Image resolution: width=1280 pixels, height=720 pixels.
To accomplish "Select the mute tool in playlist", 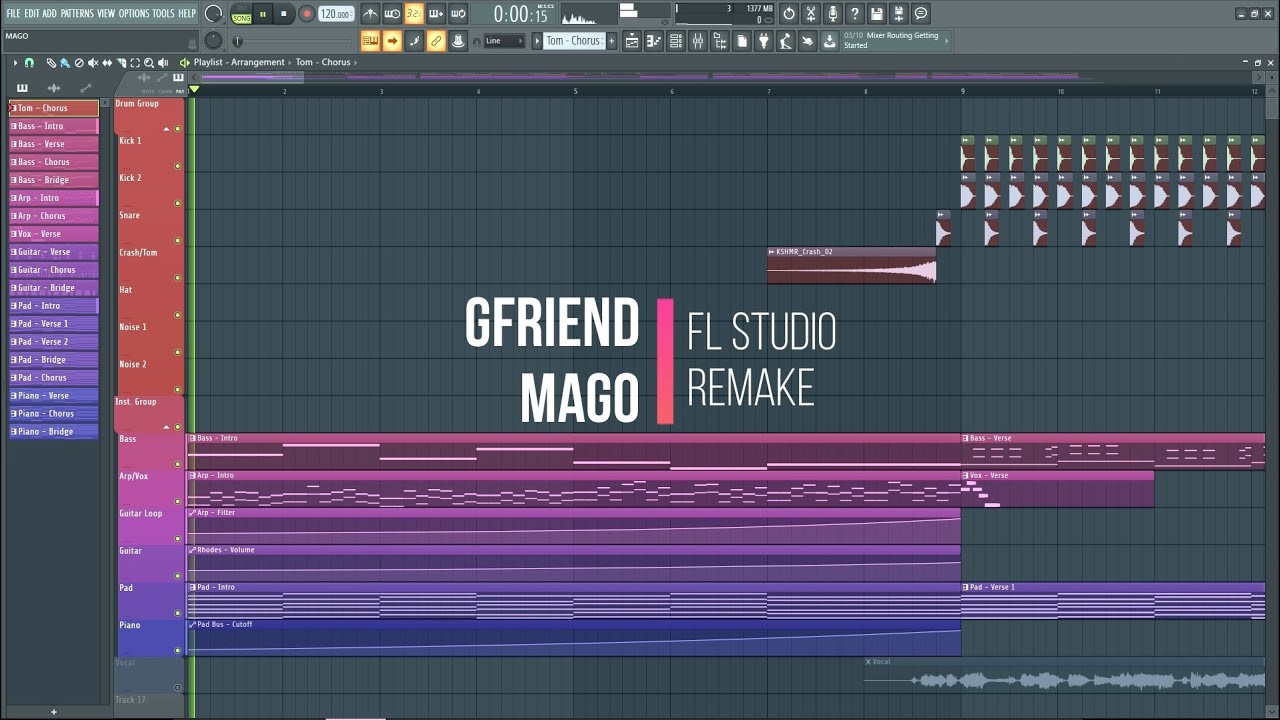I will tap(93, 63).
